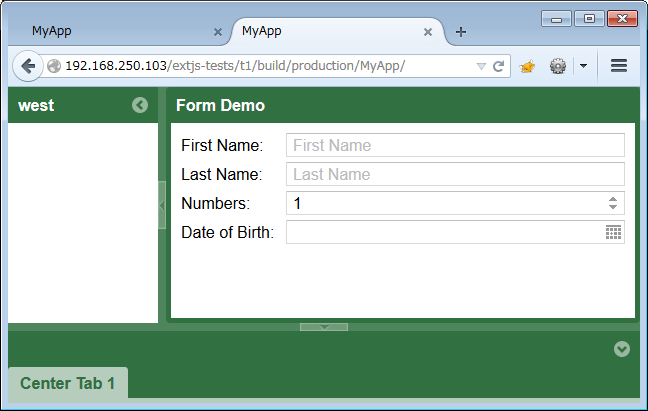Click the gear extension icon
The image size is (648, 411).
point(557,66)
